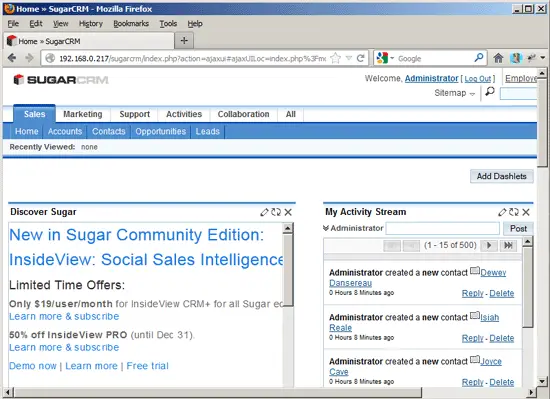Edit the Discover Sugar dashlet with pencil icon
Image resolution: width=550 pixels, height=399 pixels.
[x=264, y=212]
